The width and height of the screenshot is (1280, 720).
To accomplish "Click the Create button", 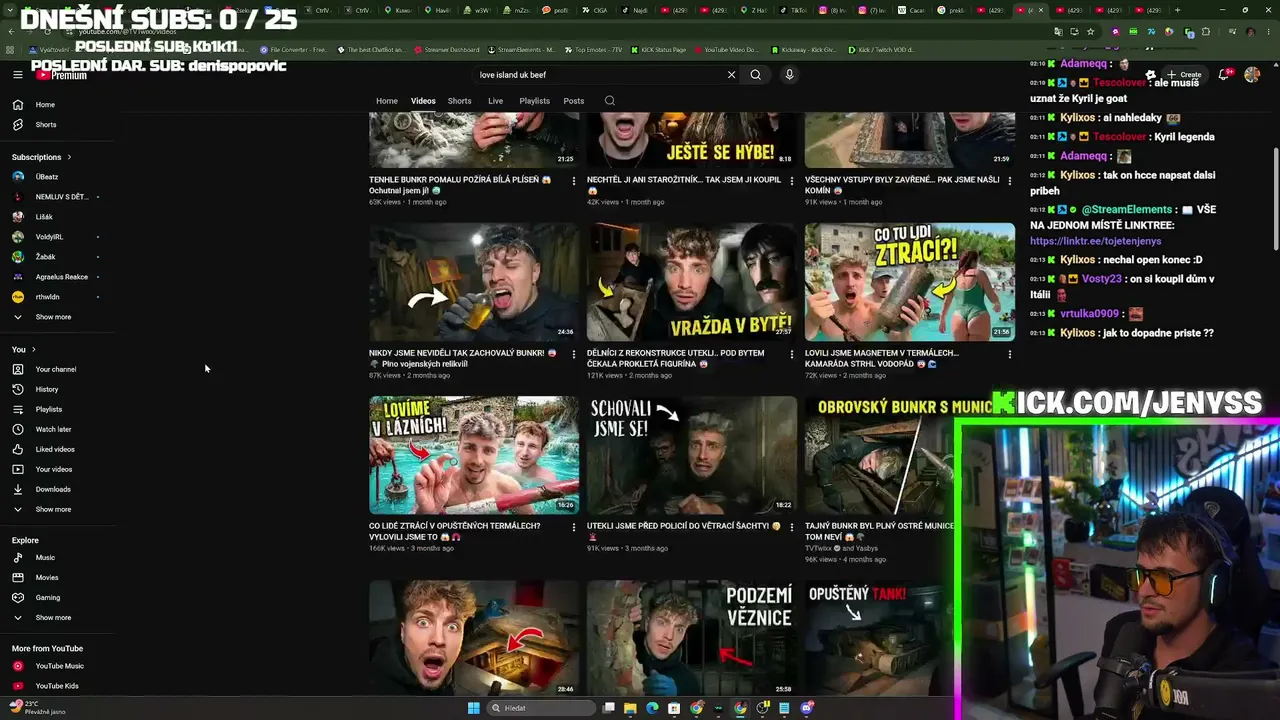I will (1184, 75).
